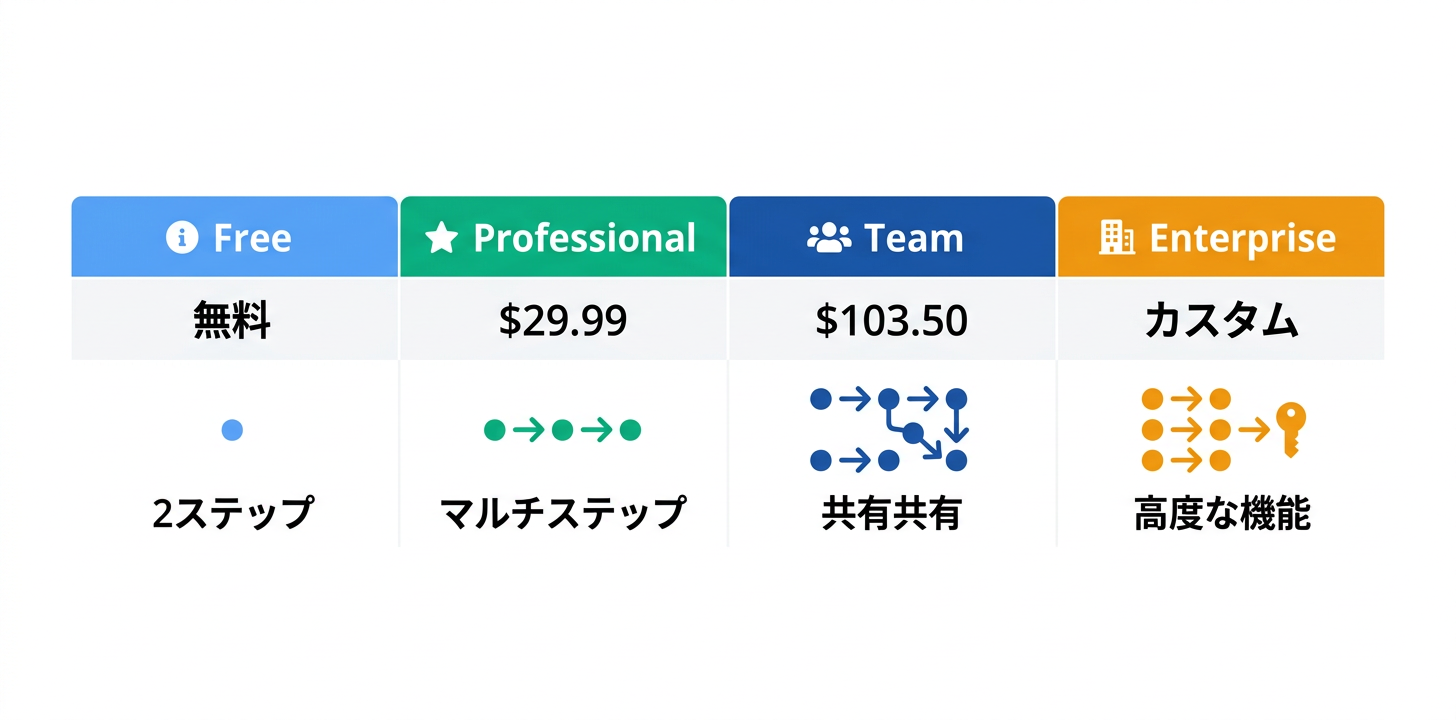The image size is (1456, 720).
Task: Click the building icon beside Enterprise
Action: tap(1117, 238)
